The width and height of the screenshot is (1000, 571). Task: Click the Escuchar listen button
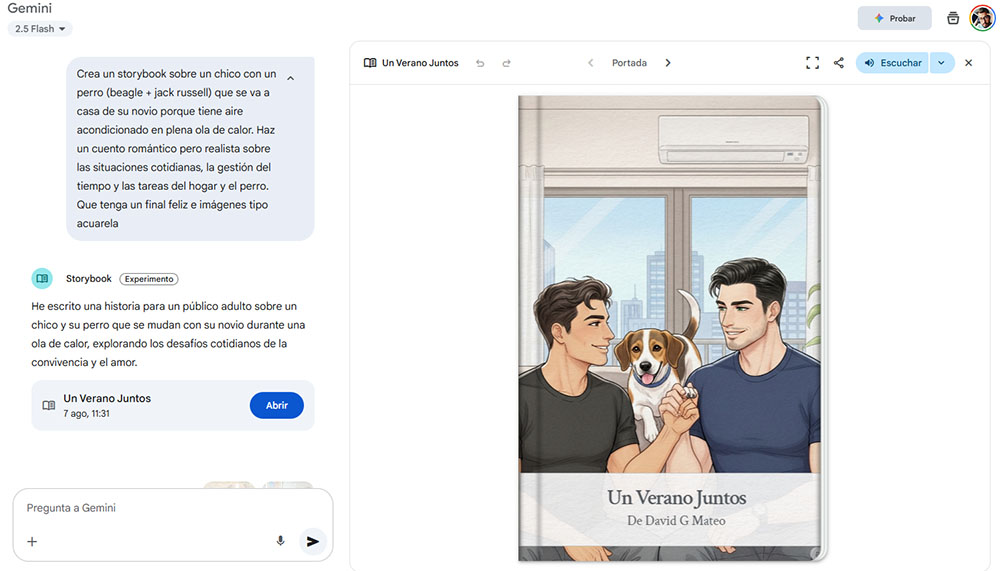892,63
